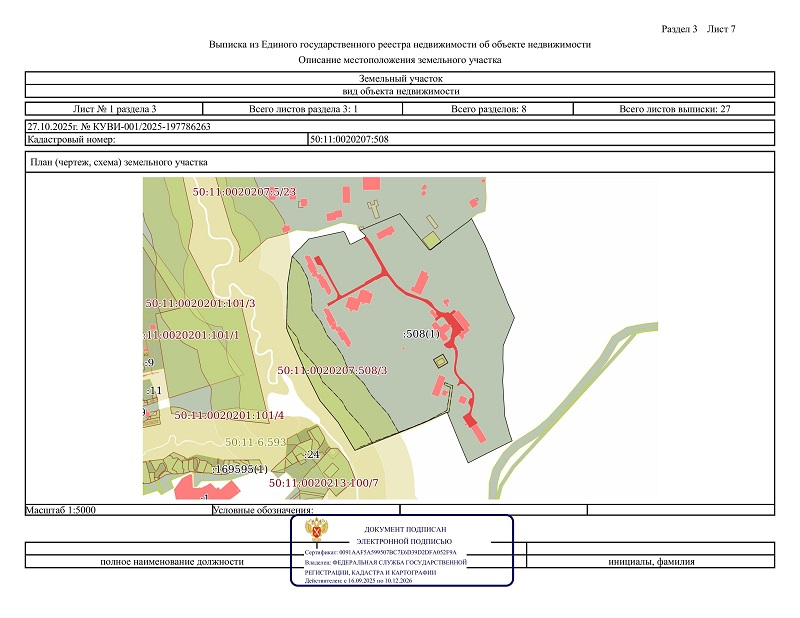Click the "Лист № 1 раздела 3" cell
This screenshot has width=800, height=618.
[x=115, y=108]
